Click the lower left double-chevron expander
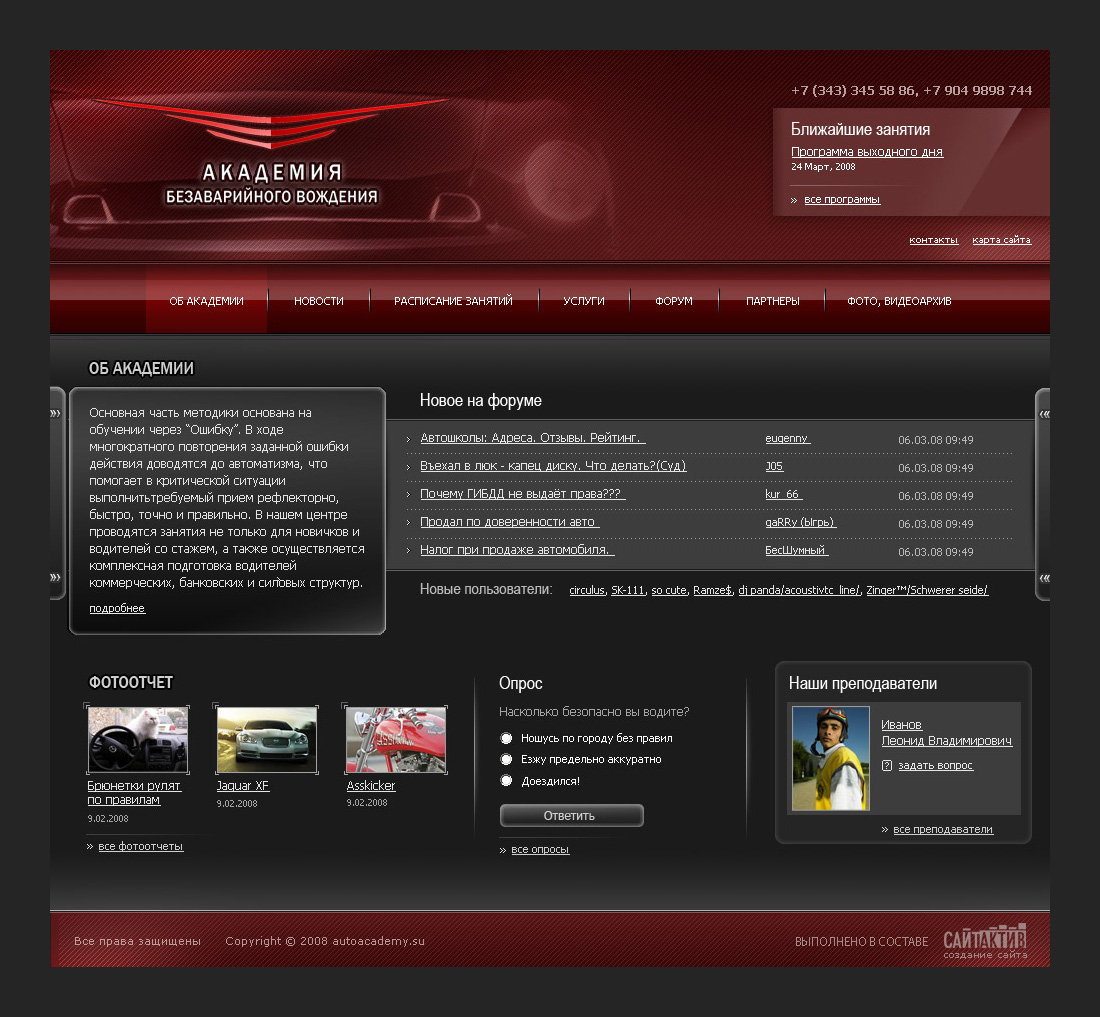 click(x=56, y=577)
